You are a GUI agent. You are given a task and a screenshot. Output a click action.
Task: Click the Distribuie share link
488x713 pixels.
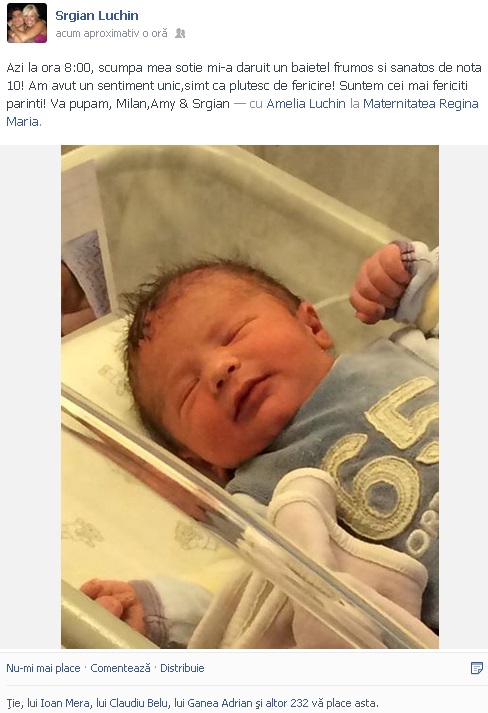182,668
